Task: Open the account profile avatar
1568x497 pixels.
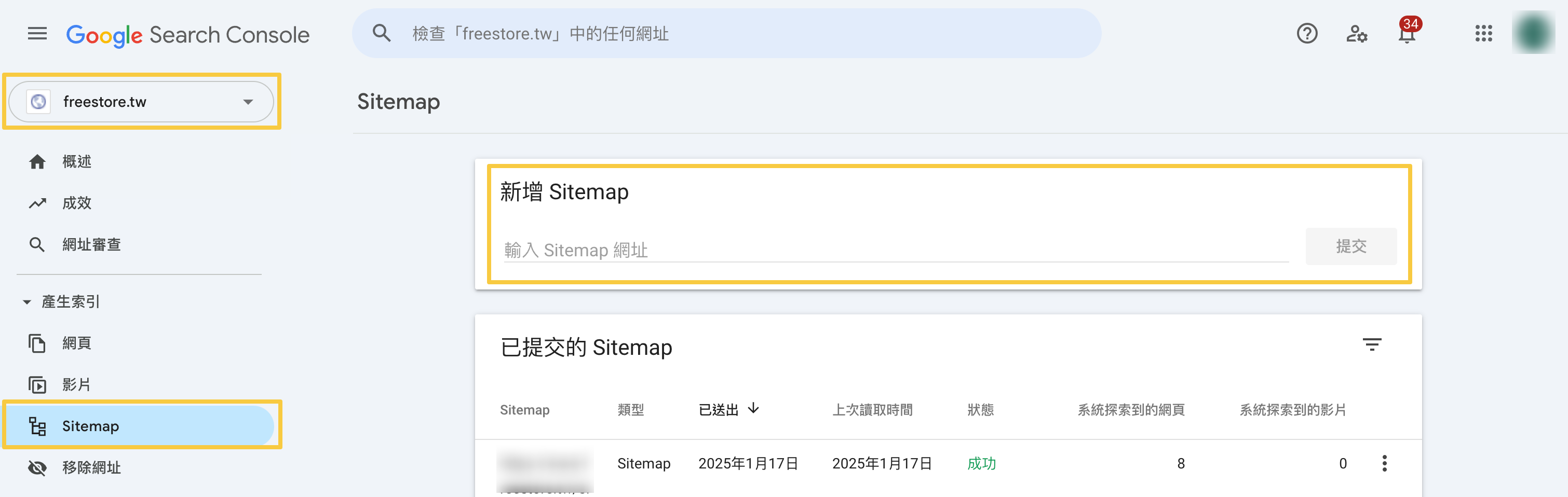Action: (1533, 33)
